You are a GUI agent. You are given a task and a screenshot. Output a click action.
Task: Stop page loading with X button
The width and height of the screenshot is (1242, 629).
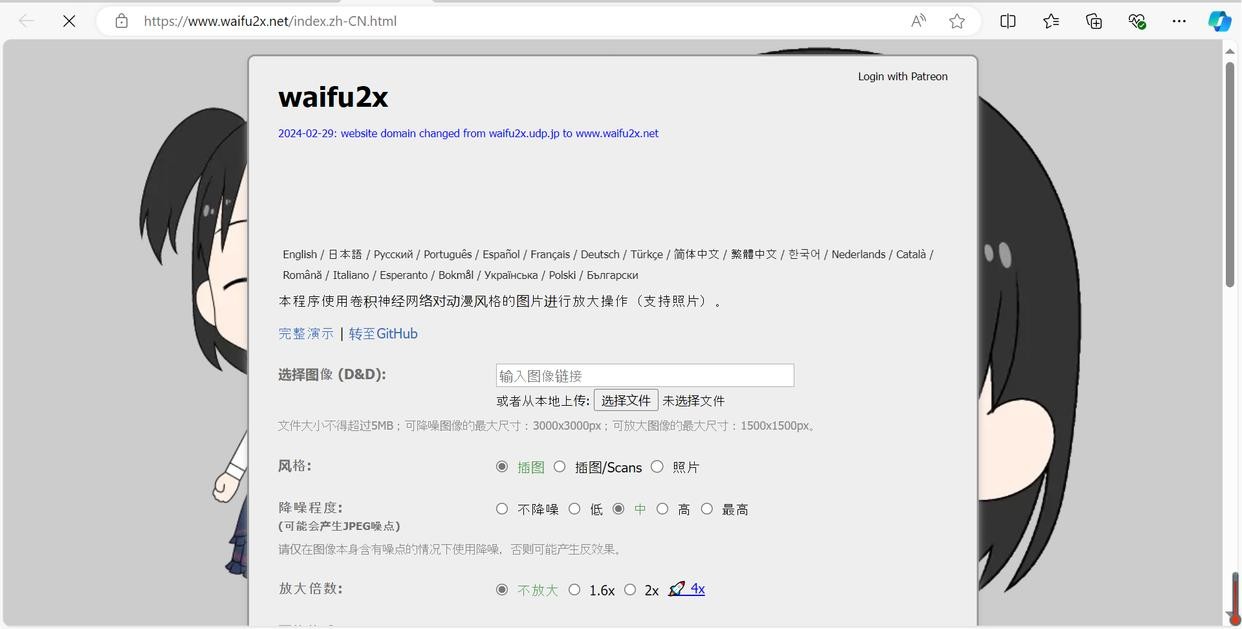[x=69, y=21]
